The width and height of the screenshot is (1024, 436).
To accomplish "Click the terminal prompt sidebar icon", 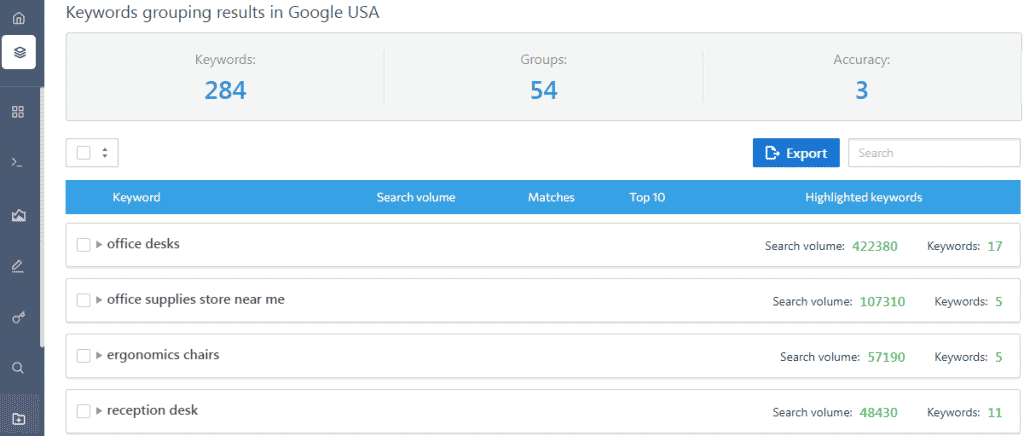I will click(x=18, y=162).
